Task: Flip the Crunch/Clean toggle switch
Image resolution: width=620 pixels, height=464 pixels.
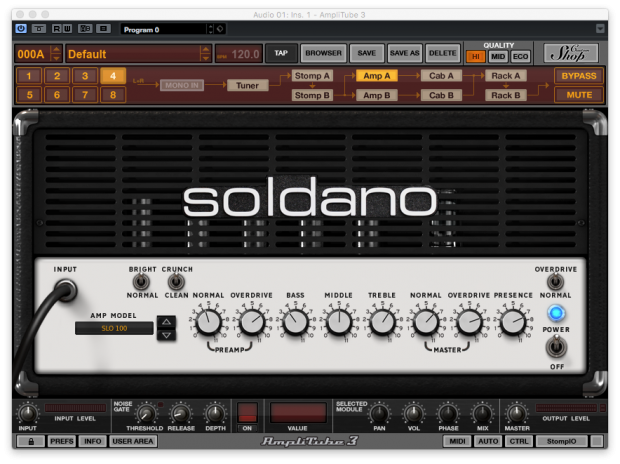Action: [176, 282]
